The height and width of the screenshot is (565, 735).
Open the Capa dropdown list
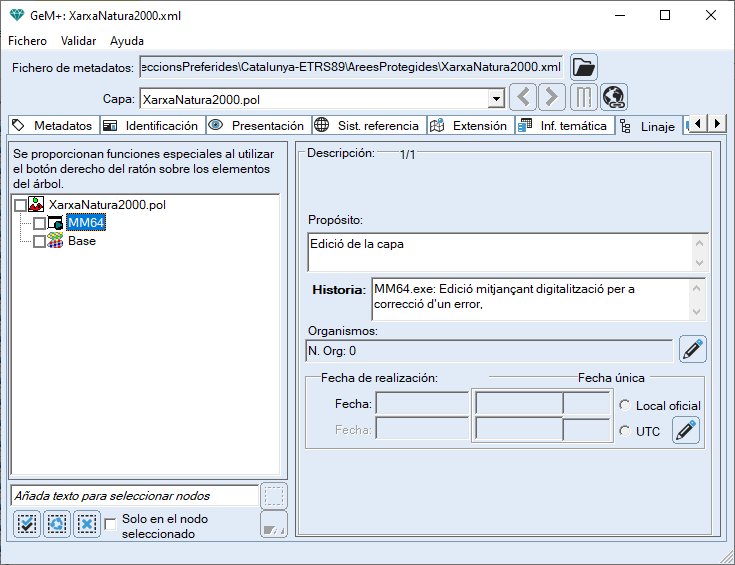tap(495, 99)
